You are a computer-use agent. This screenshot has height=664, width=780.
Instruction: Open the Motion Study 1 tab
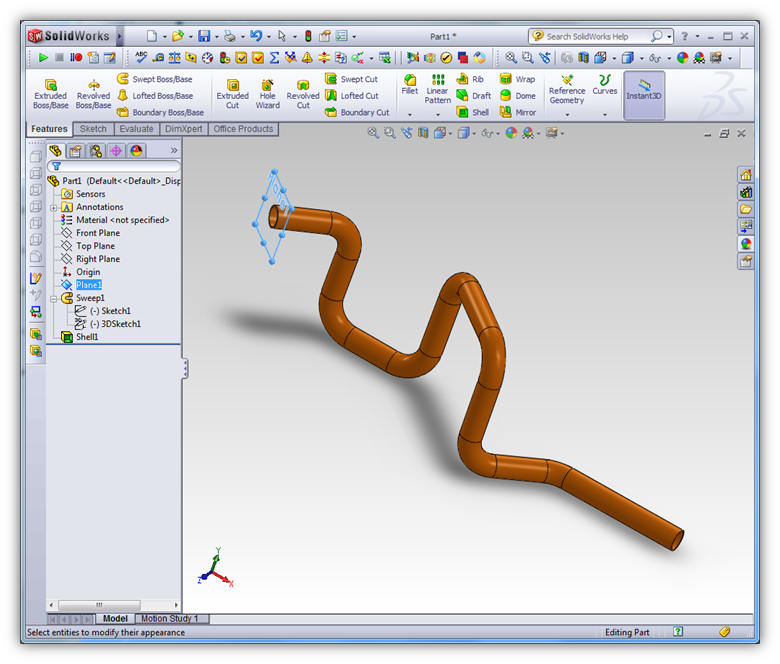[x=169, y=619]
